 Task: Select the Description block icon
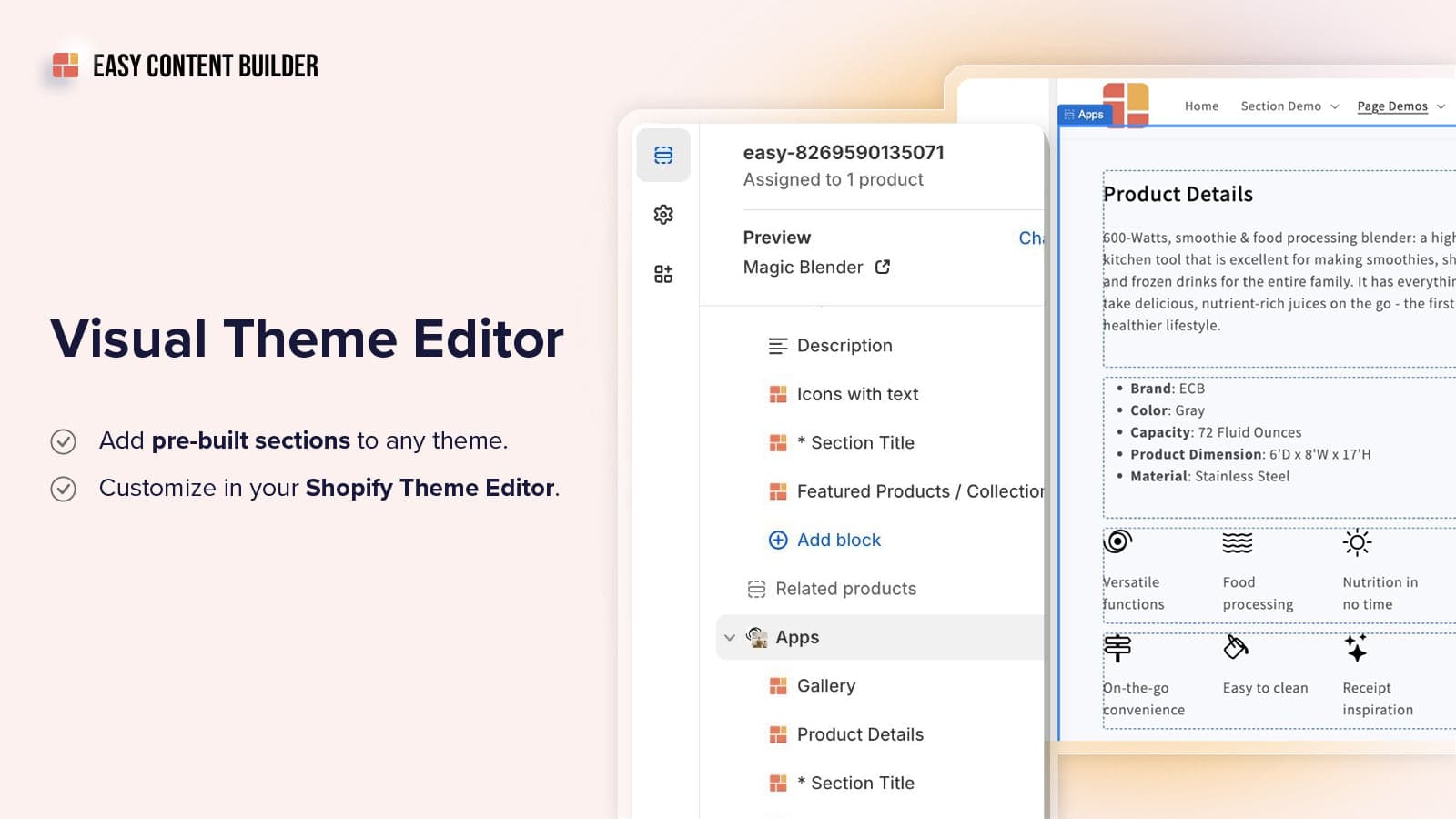[x=778, y=345]
